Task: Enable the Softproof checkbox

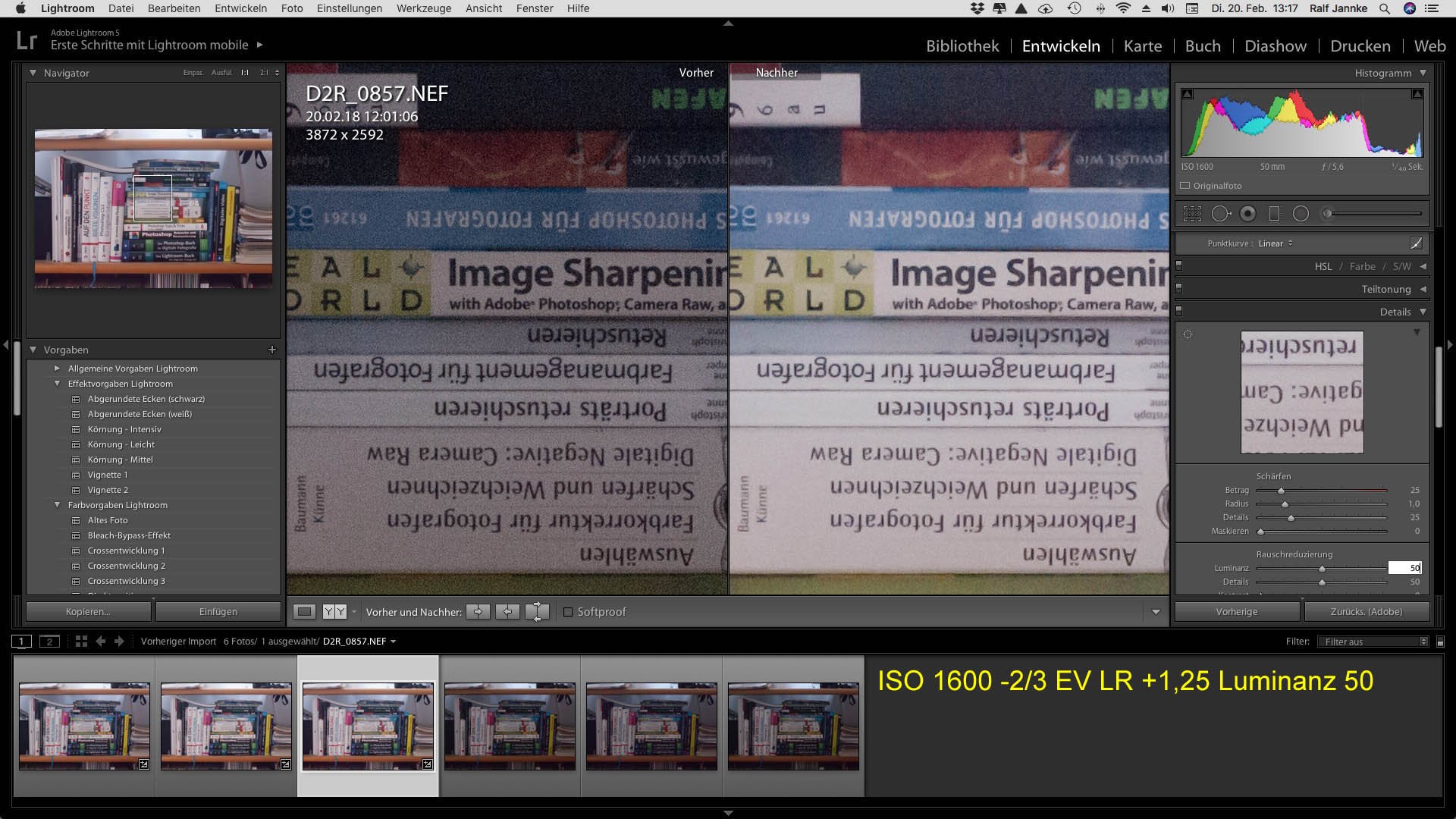Action: point(568,612)
